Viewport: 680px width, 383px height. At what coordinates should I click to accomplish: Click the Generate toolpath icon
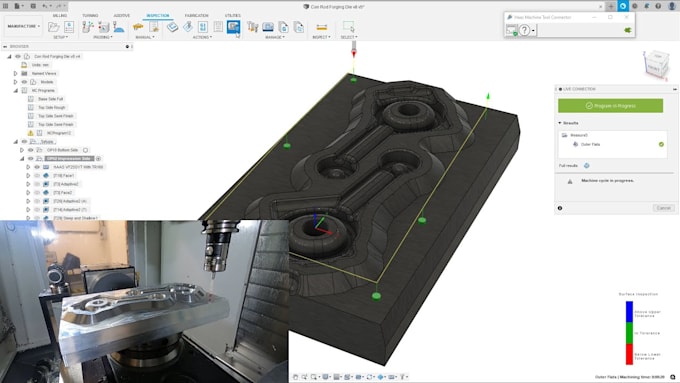[x=173, y=27]
